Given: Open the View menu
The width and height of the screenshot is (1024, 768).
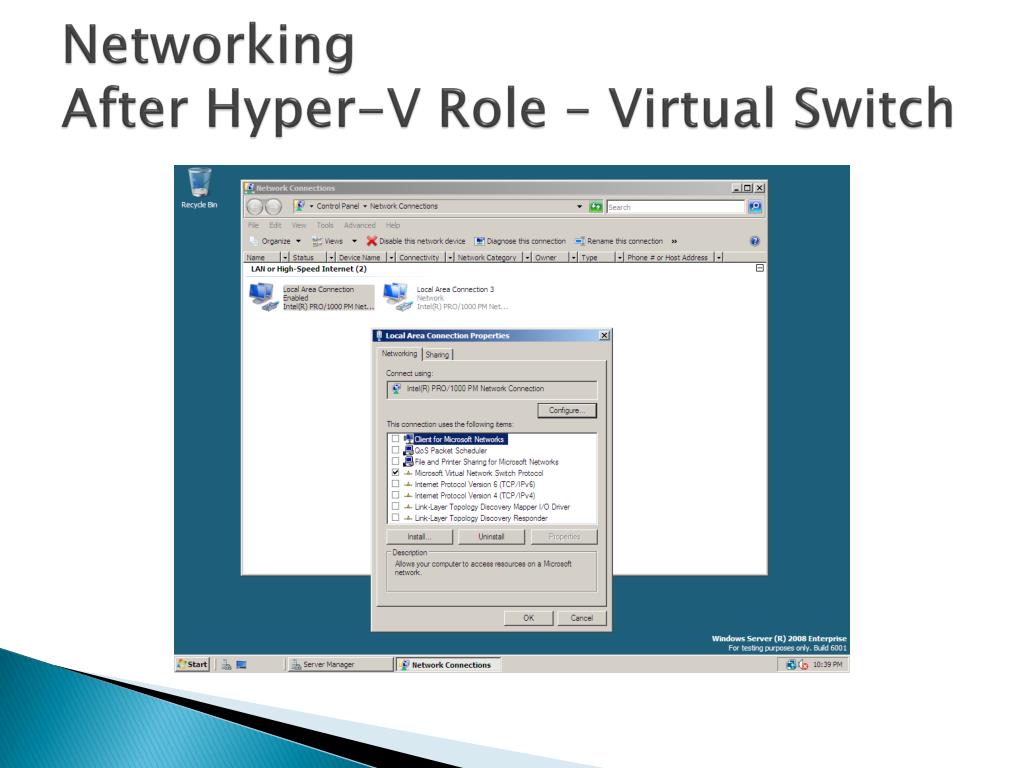Looking at the screenshot, I should tap(299, 225).
